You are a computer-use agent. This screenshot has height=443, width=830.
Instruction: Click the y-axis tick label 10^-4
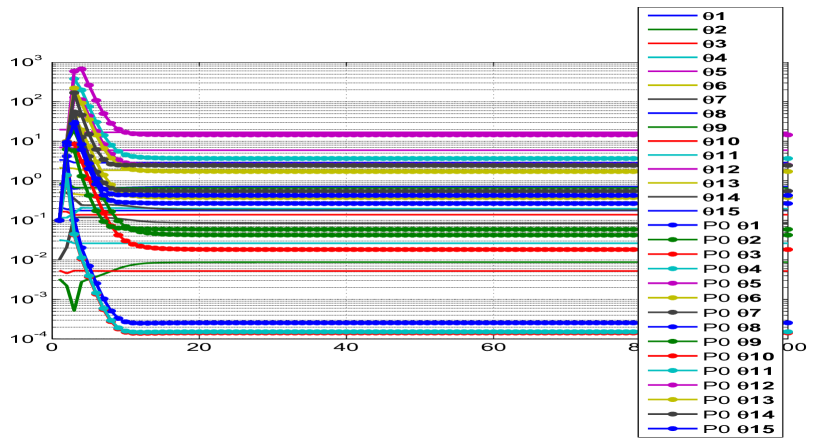27,337
